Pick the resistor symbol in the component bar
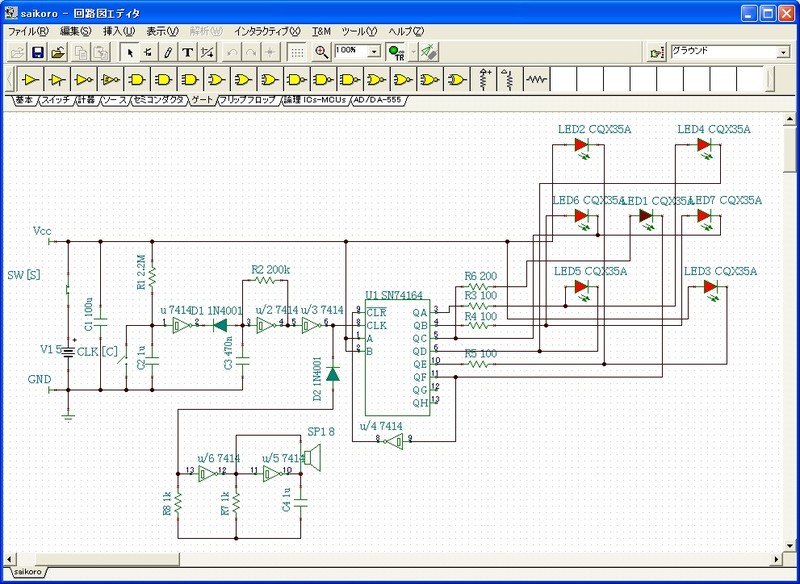Image resolution: width=800 pixels, height=584 pixels. (x=537, y=78)
